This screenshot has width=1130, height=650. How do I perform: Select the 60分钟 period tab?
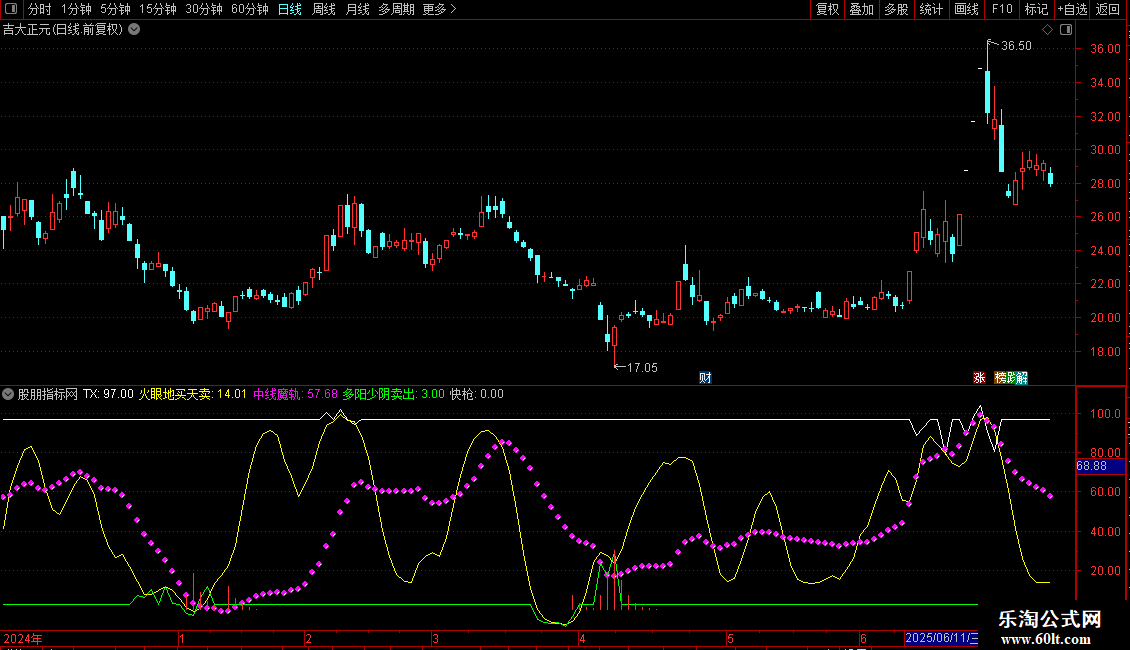point(249,9)
